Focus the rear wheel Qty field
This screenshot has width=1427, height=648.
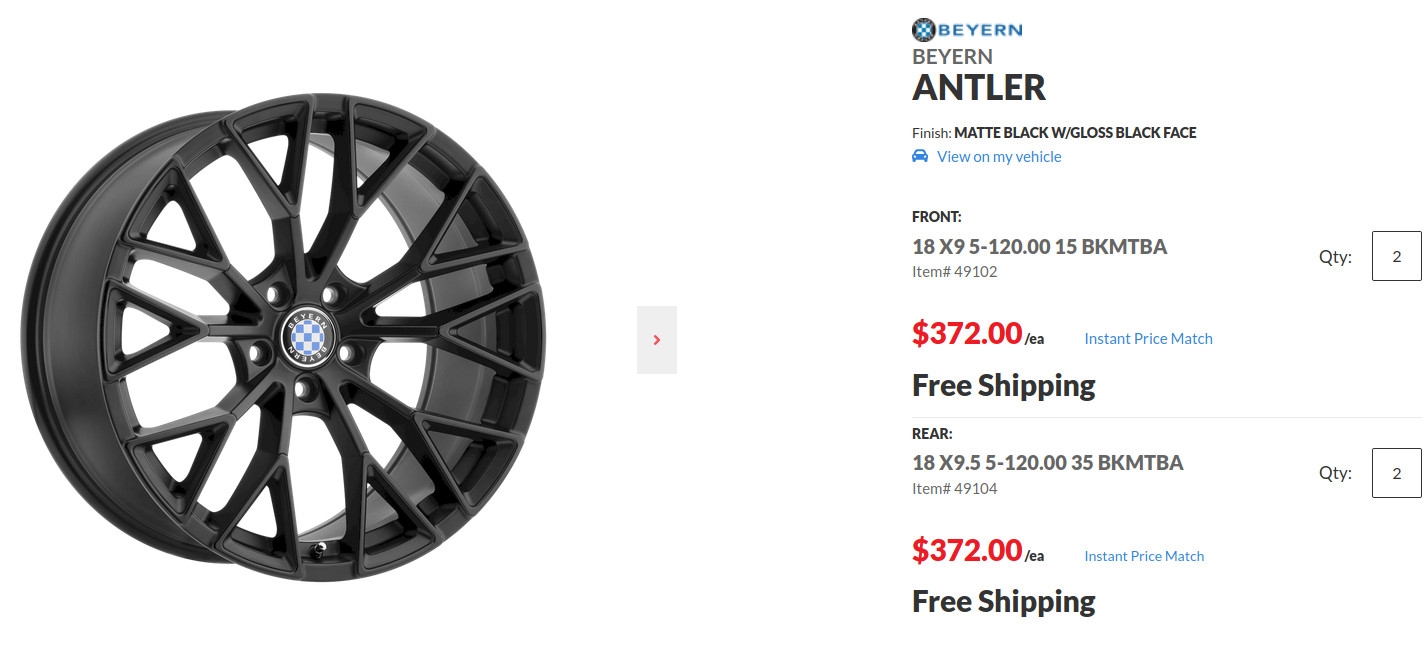coord(1396,473)
